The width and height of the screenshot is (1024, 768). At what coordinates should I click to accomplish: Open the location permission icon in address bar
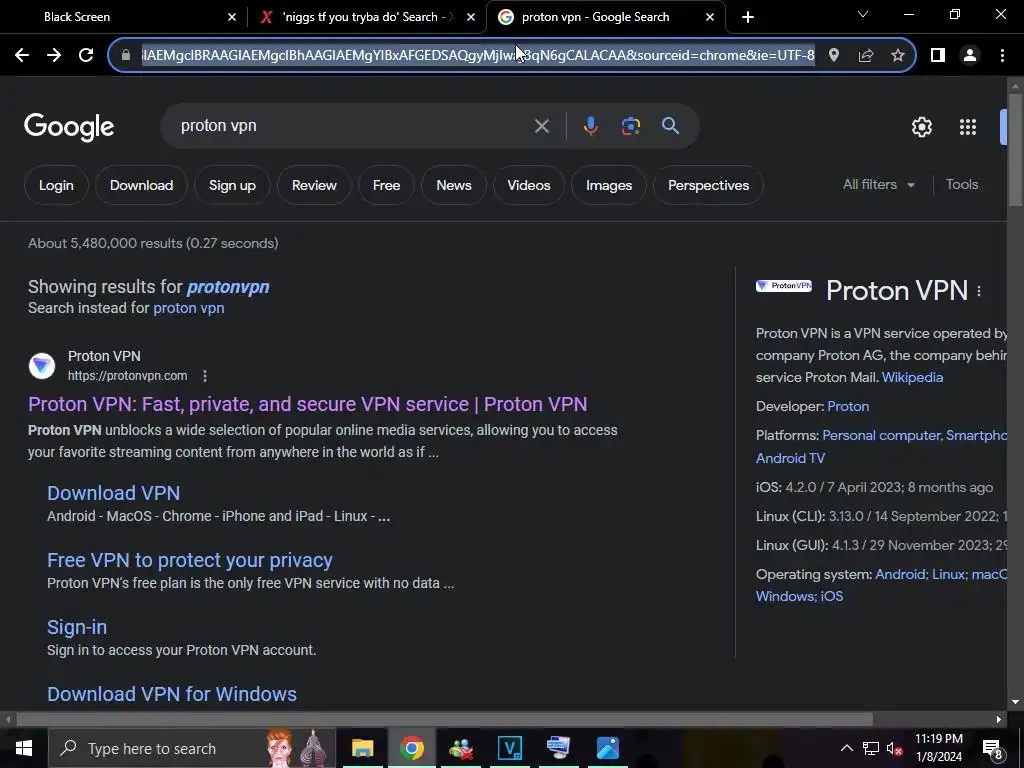pyautogui.click(x=833, y=56)
